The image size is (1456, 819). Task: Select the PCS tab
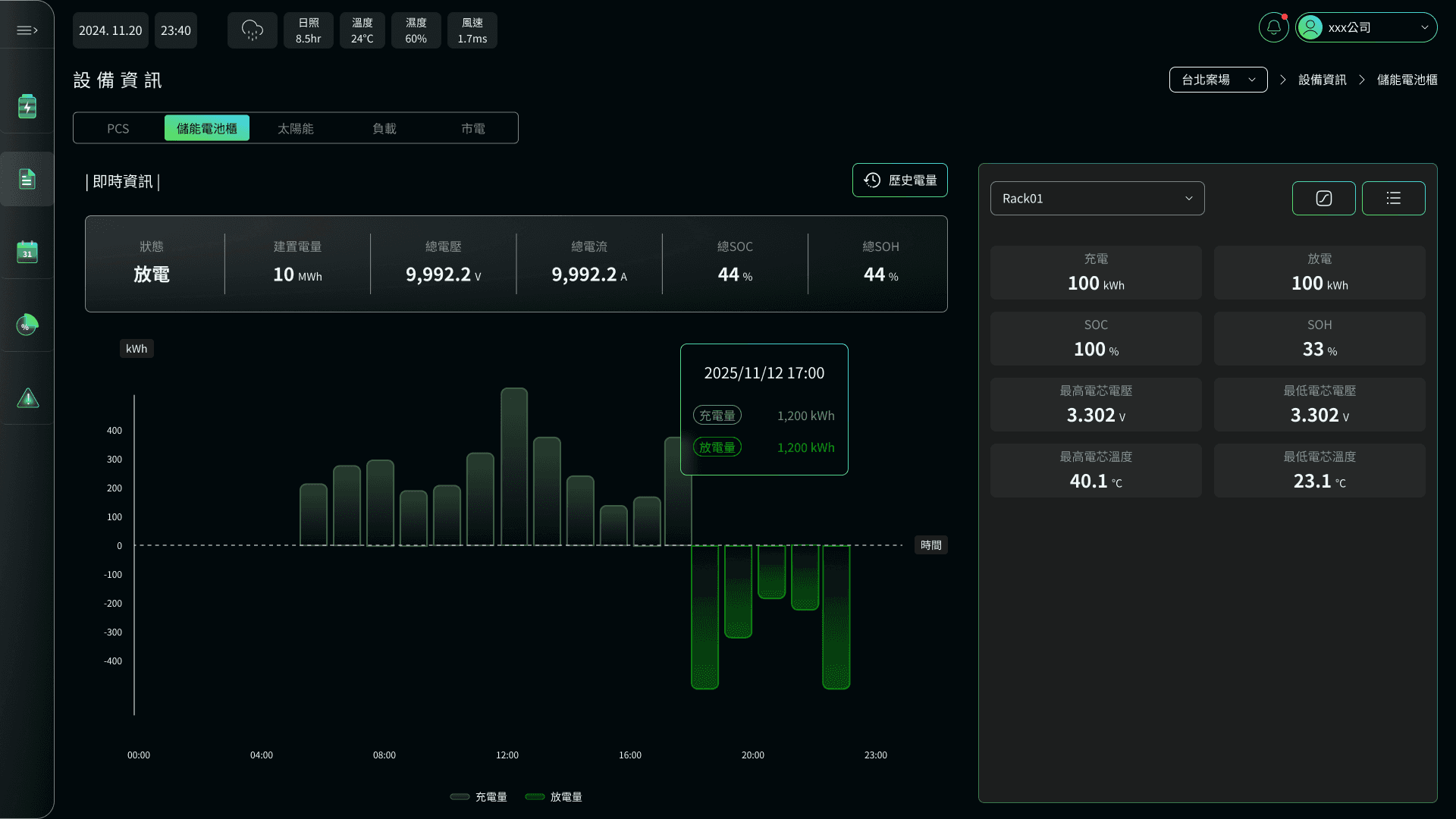118,128
